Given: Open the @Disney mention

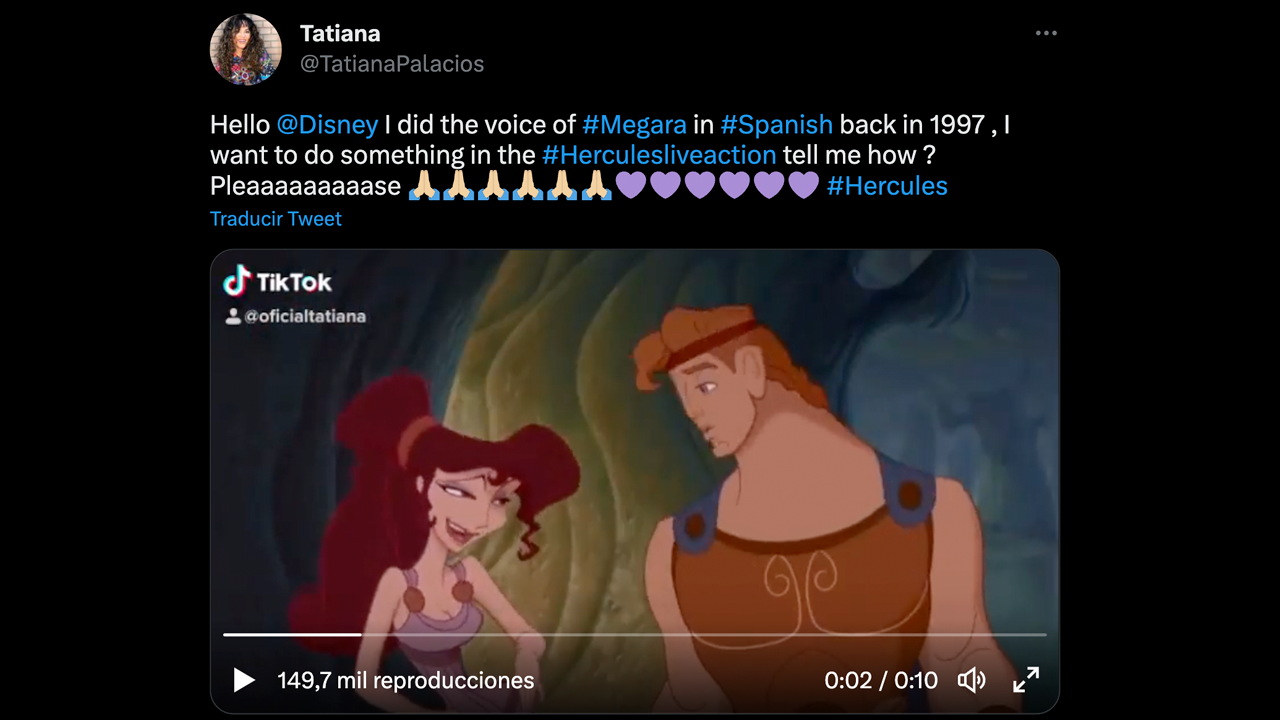Looking at the screenshot, I should (327, 124).
